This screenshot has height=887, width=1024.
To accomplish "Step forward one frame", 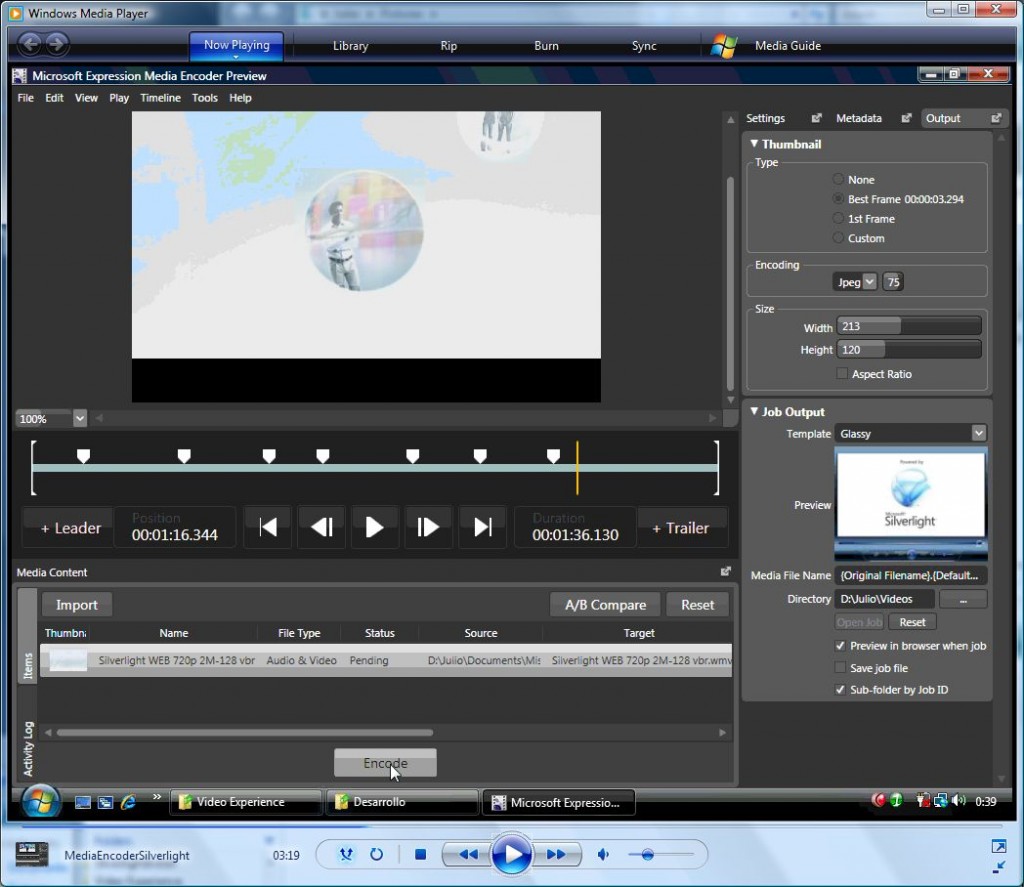I will tap(429, 527).
